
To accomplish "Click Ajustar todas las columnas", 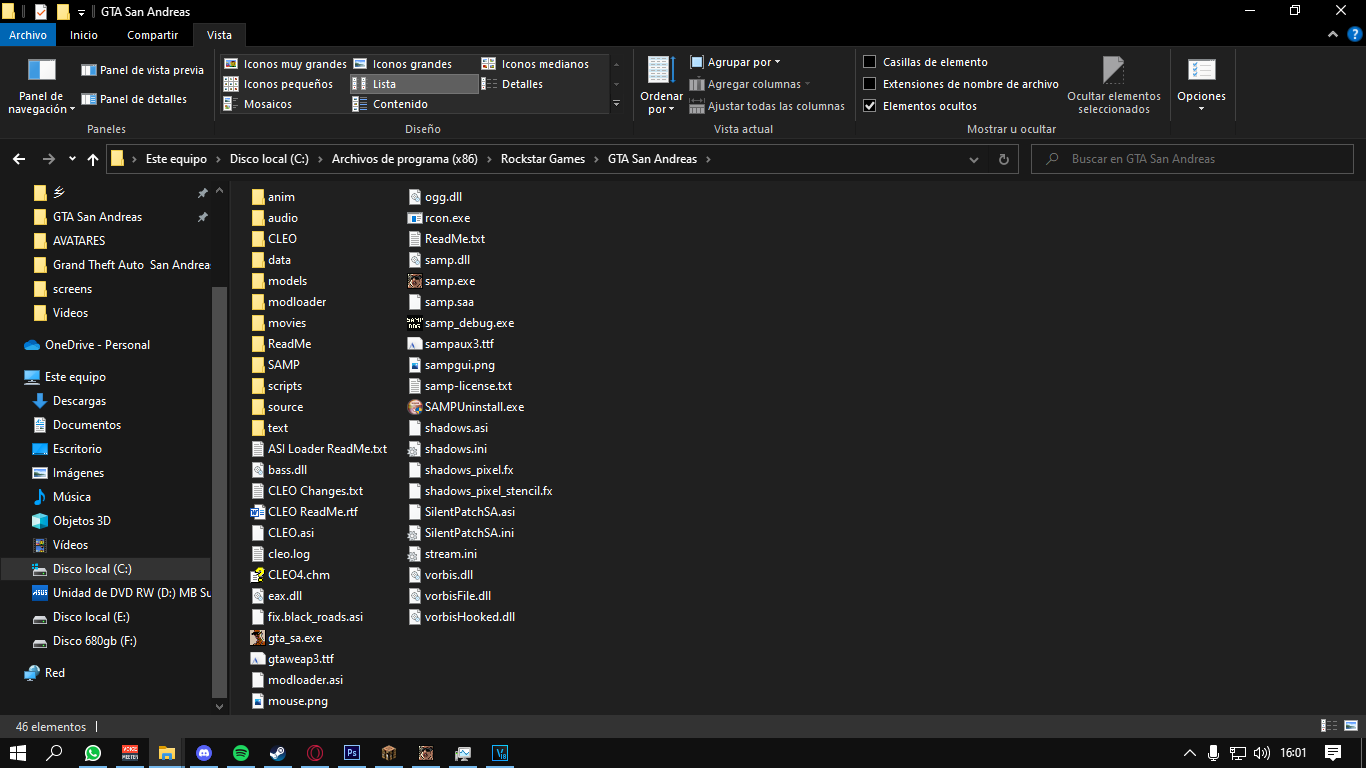I will (x=767, y=106).
